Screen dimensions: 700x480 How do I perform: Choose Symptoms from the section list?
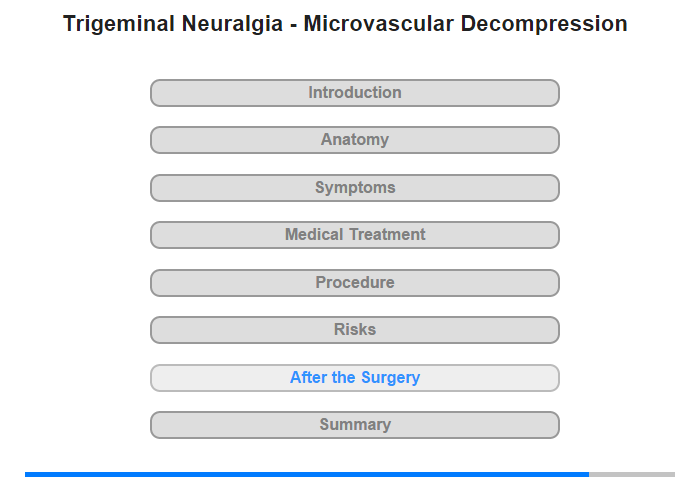[x=355, y=188]
